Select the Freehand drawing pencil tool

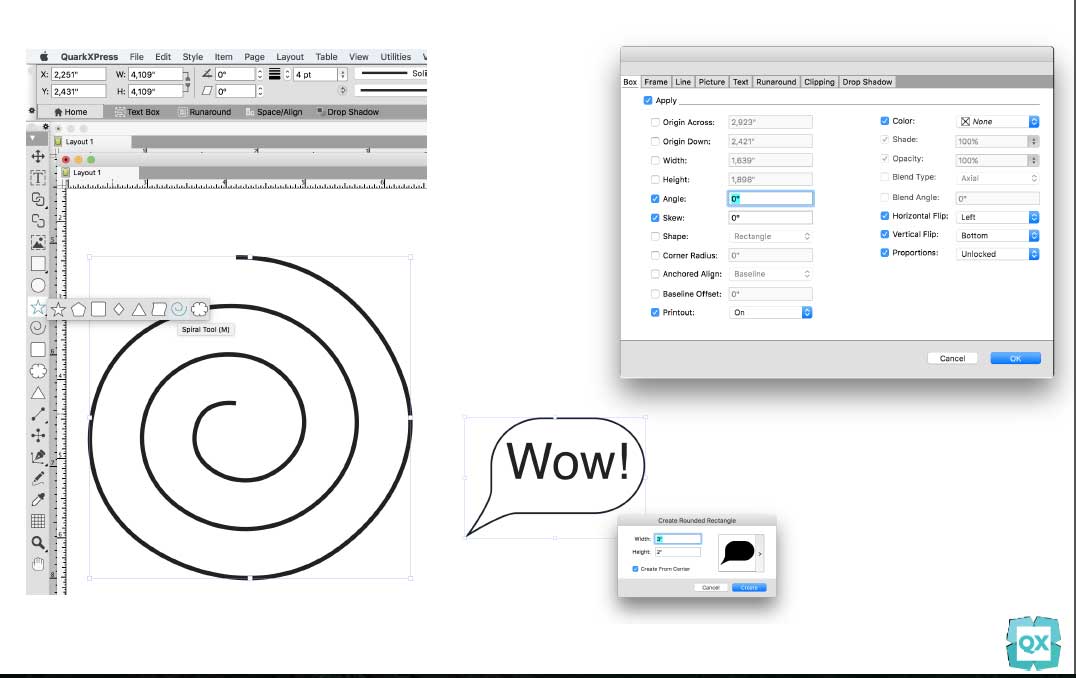[x=38, y=478]
